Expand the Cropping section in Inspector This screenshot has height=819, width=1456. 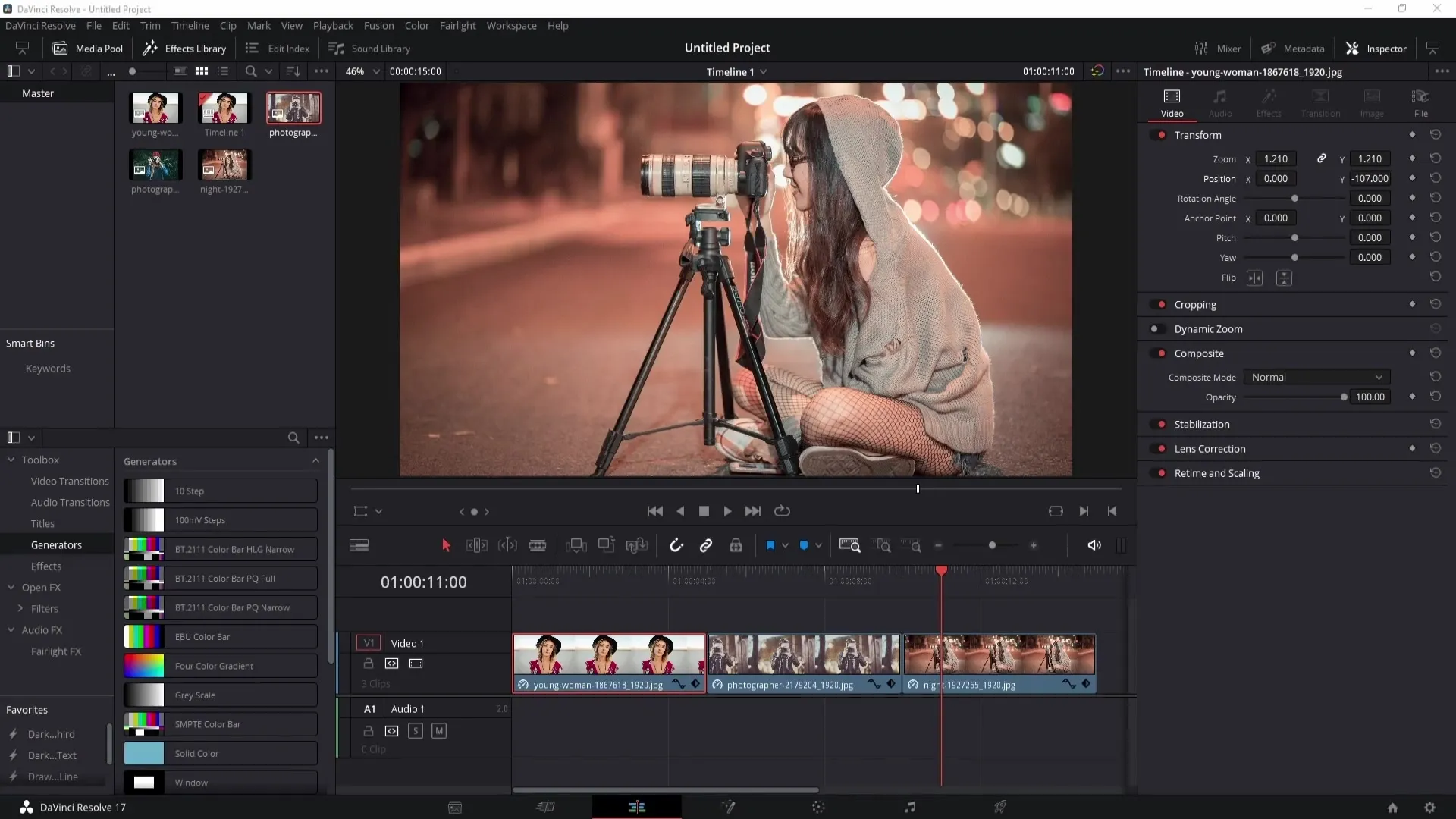(1196, 304)
